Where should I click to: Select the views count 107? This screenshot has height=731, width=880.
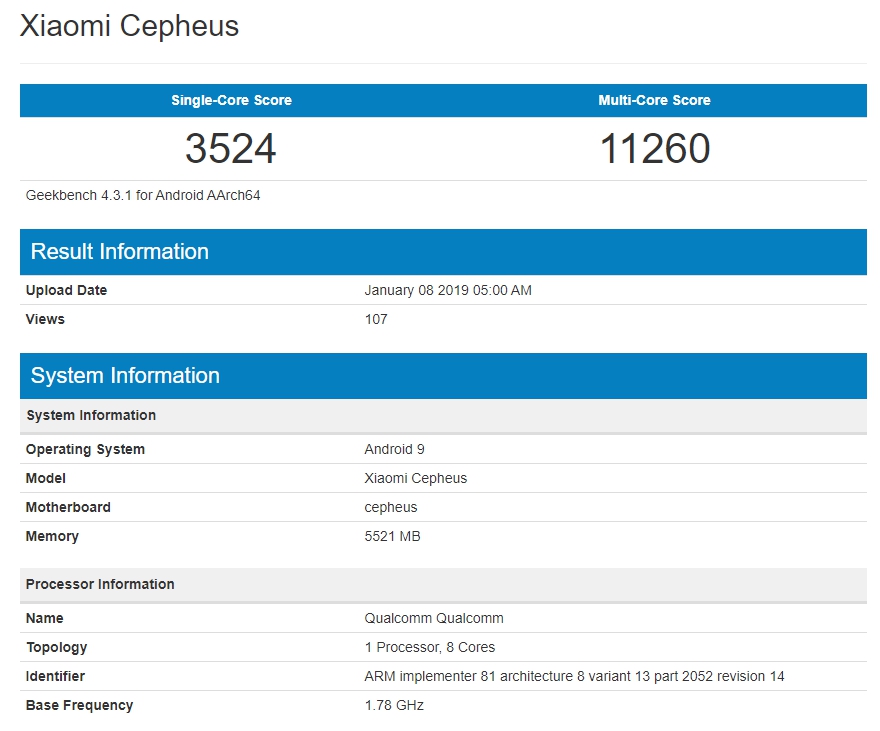click(x=376, y=319)
